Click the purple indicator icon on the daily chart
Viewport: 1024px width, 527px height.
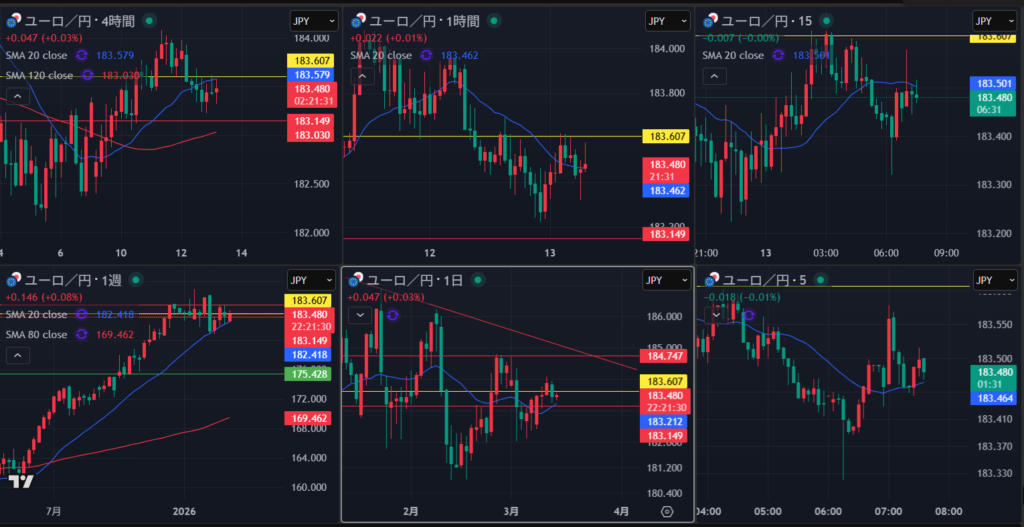pyautogui.click(x=391, y=314)
